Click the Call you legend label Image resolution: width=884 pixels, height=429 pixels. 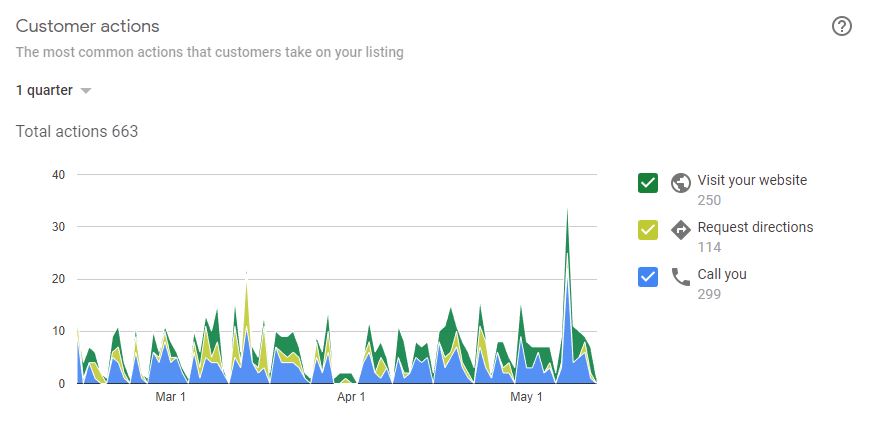(x=722, y=274)
